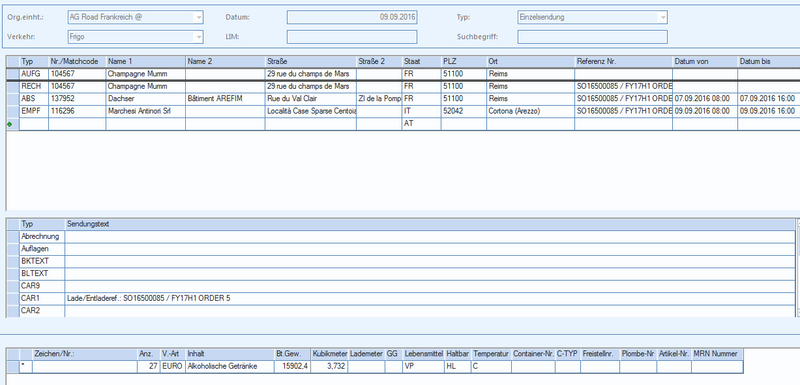Click HL in Haltbar column
This screenshot has height=385, width=800.
[458, 366]
